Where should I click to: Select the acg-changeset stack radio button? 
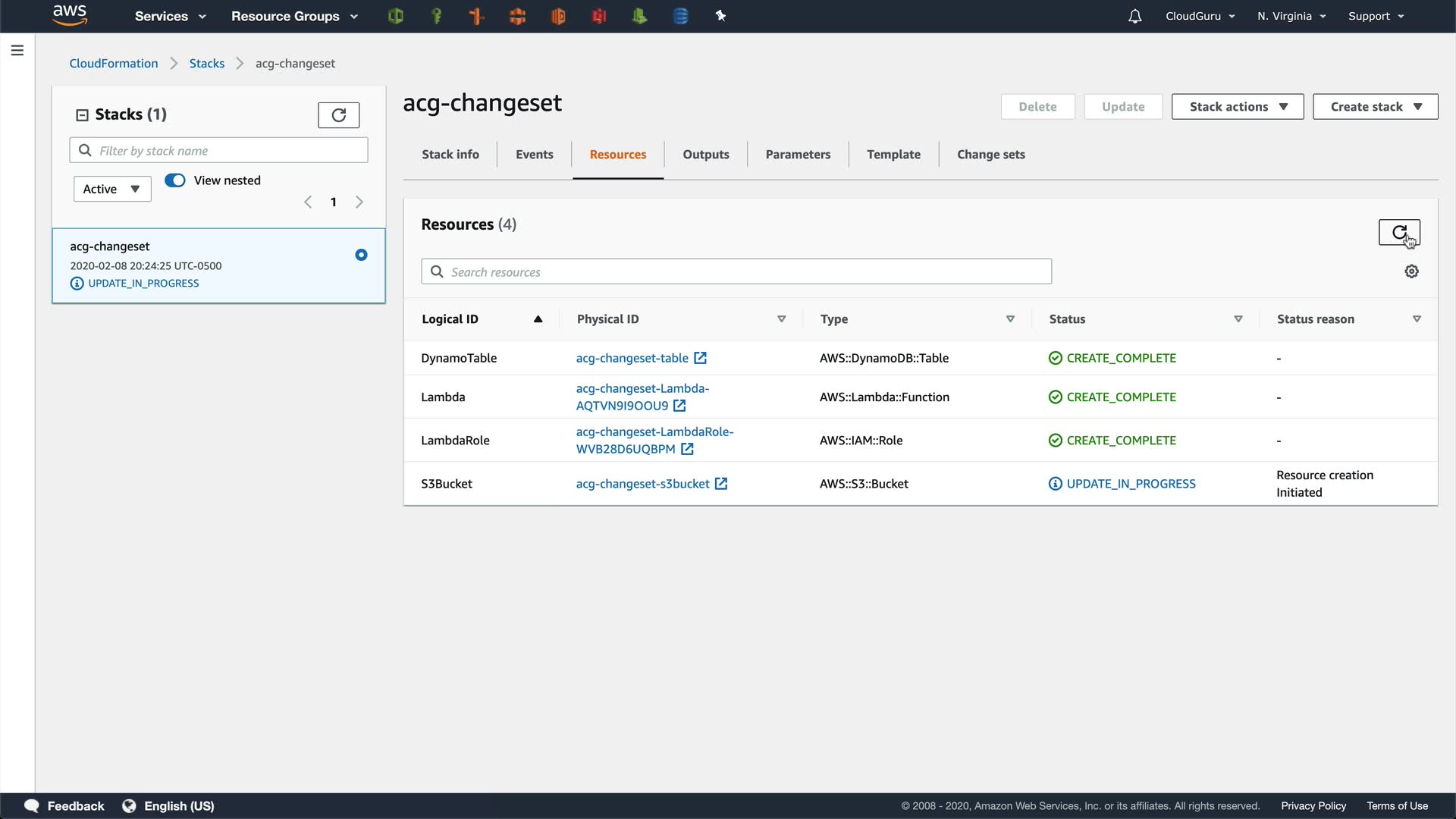point(361,255)
